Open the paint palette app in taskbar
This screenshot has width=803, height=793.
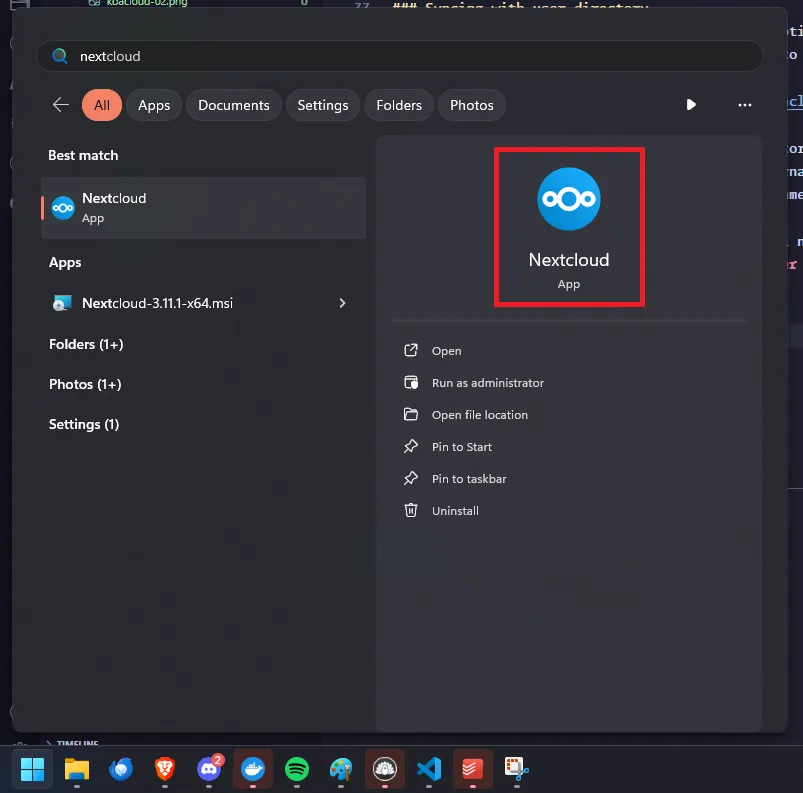pyautogui.click(x=341, y=769)
